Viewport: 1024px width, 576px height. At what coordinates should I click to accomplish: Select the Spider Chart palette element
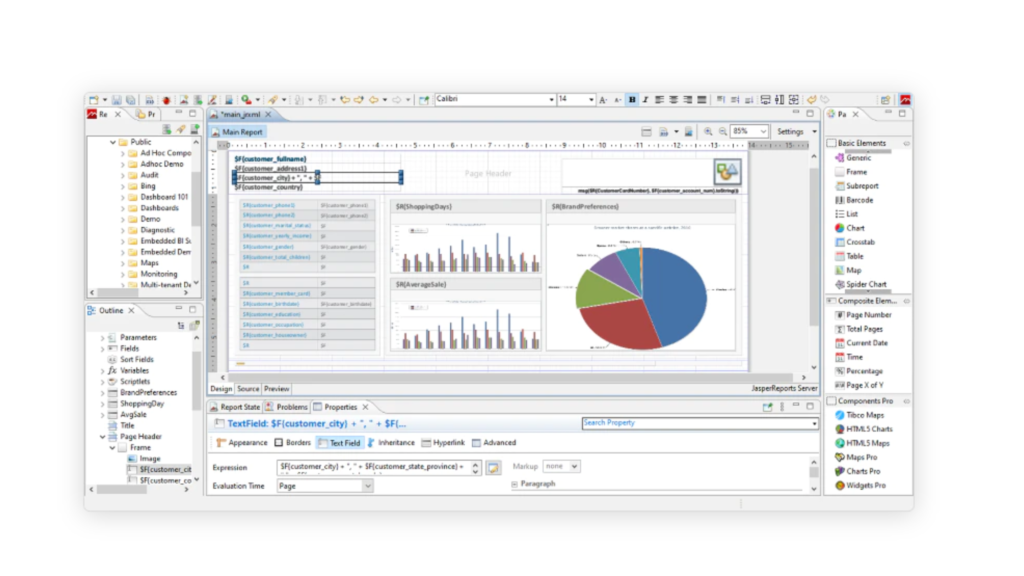861,285
